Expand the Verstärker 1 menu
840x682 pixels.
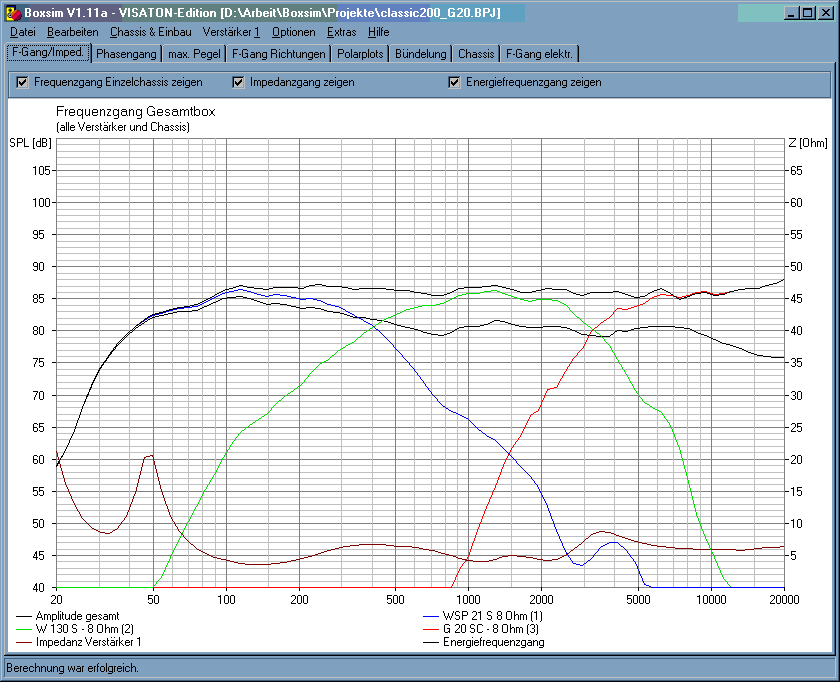click(231, 32)
